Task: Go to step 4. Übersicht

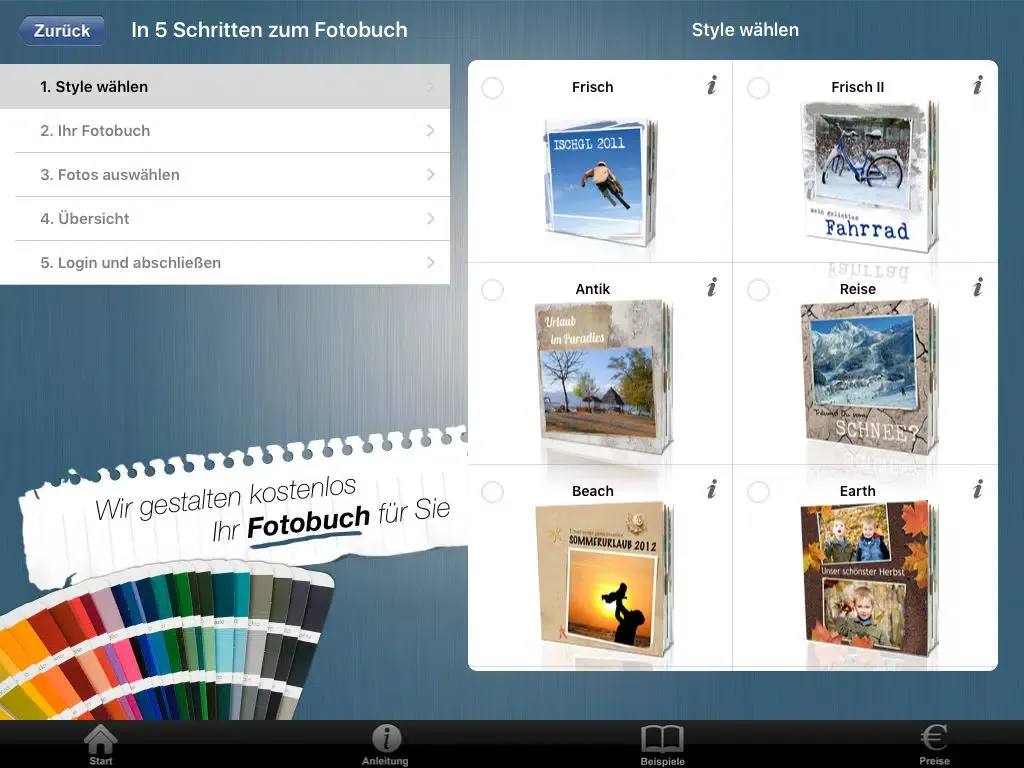Action: coord(225,218)
